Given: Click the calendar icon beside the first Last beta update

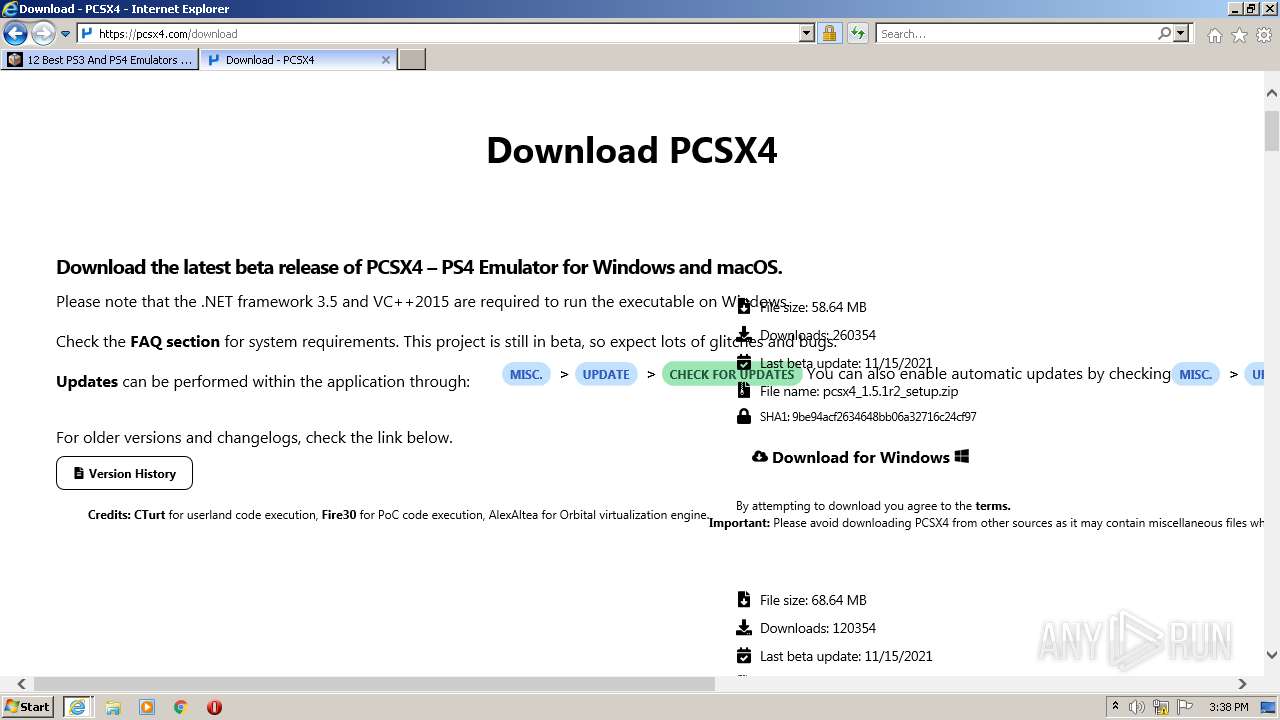Looking at the screenshot, I should (x=743, y=363).
